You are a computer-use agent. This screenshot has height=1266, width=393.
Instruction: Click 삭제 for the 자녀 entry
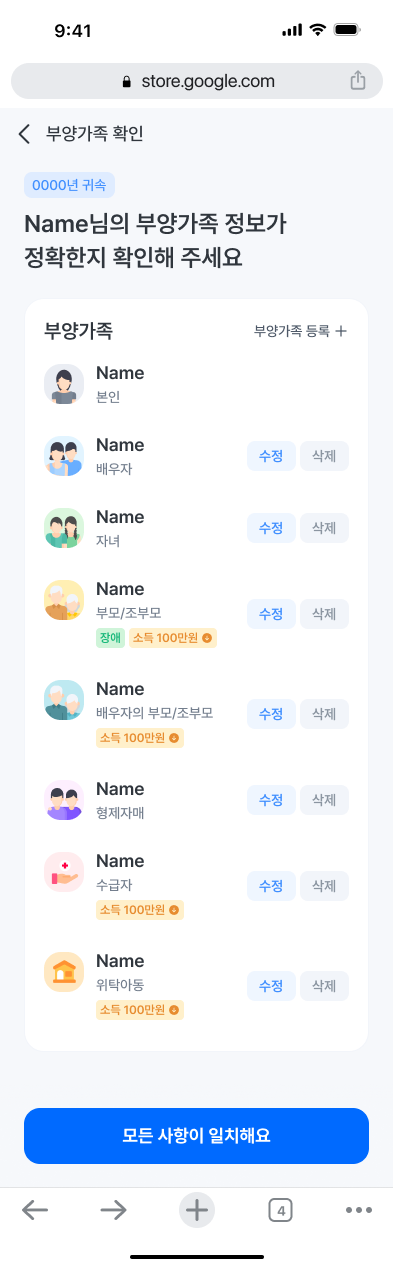tap(324, 528)
